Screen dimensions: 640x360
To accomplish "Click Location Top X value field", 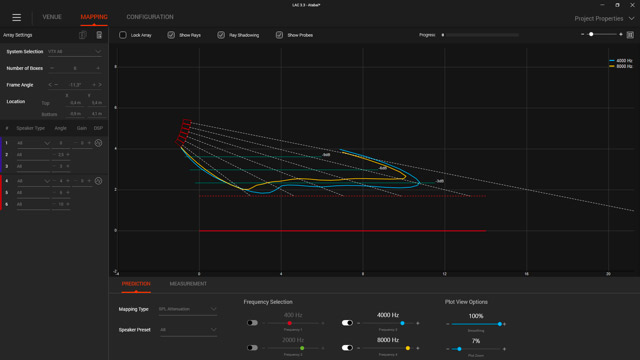I will pyautogui.click(x=75, y=103).
